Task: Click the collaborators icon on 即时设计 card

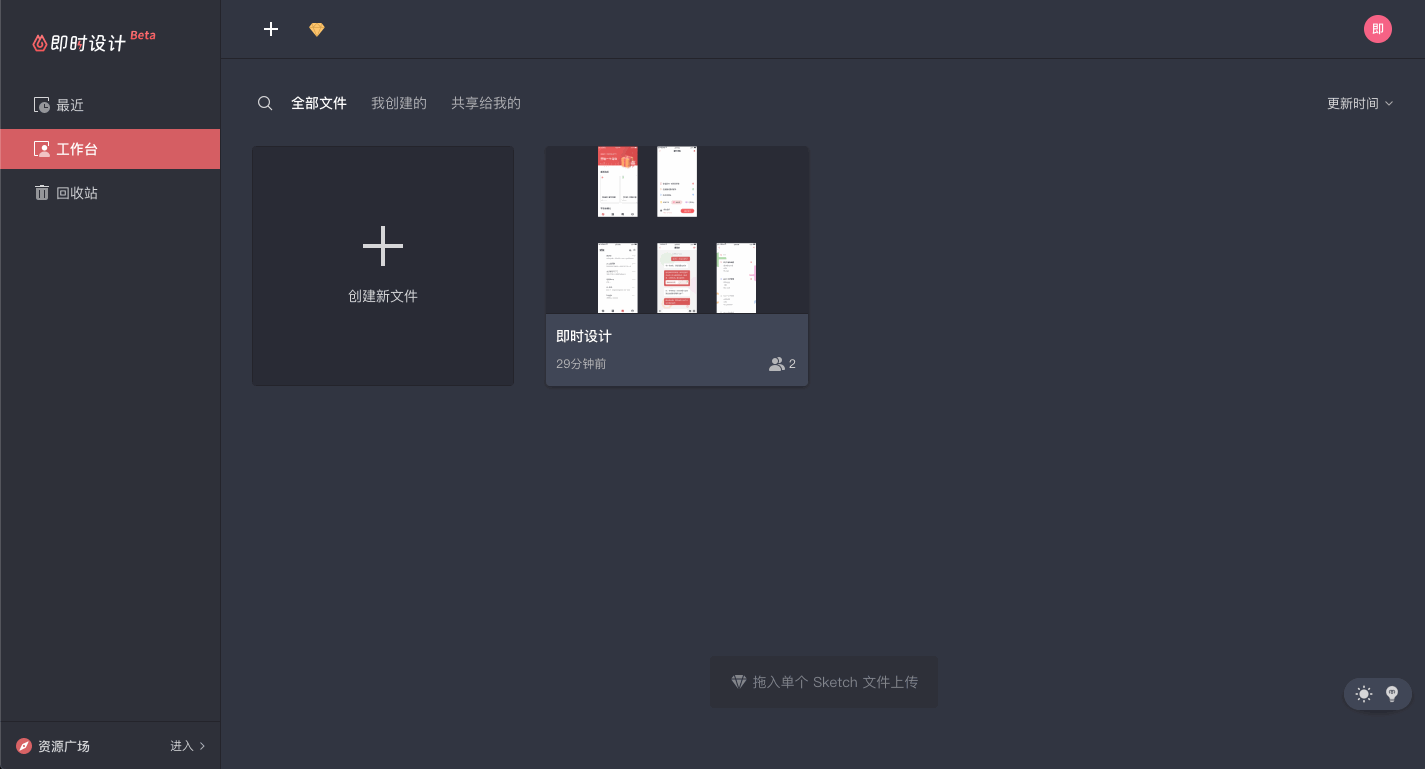Action: (x=777, y=364)
